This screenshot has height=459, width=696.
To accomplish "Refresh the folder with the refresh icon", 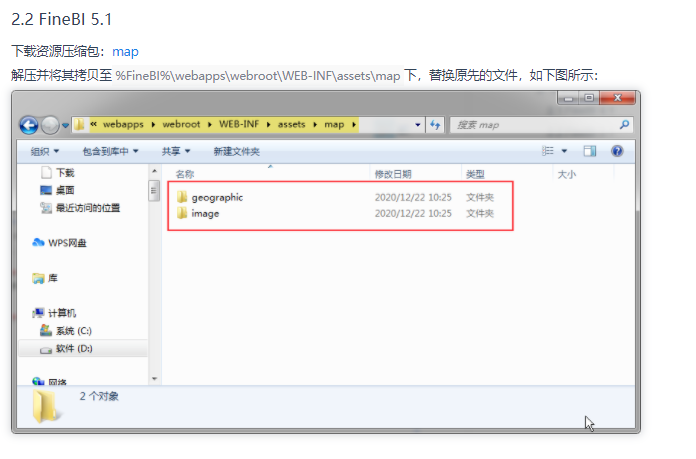I will [x=435, y=125].
